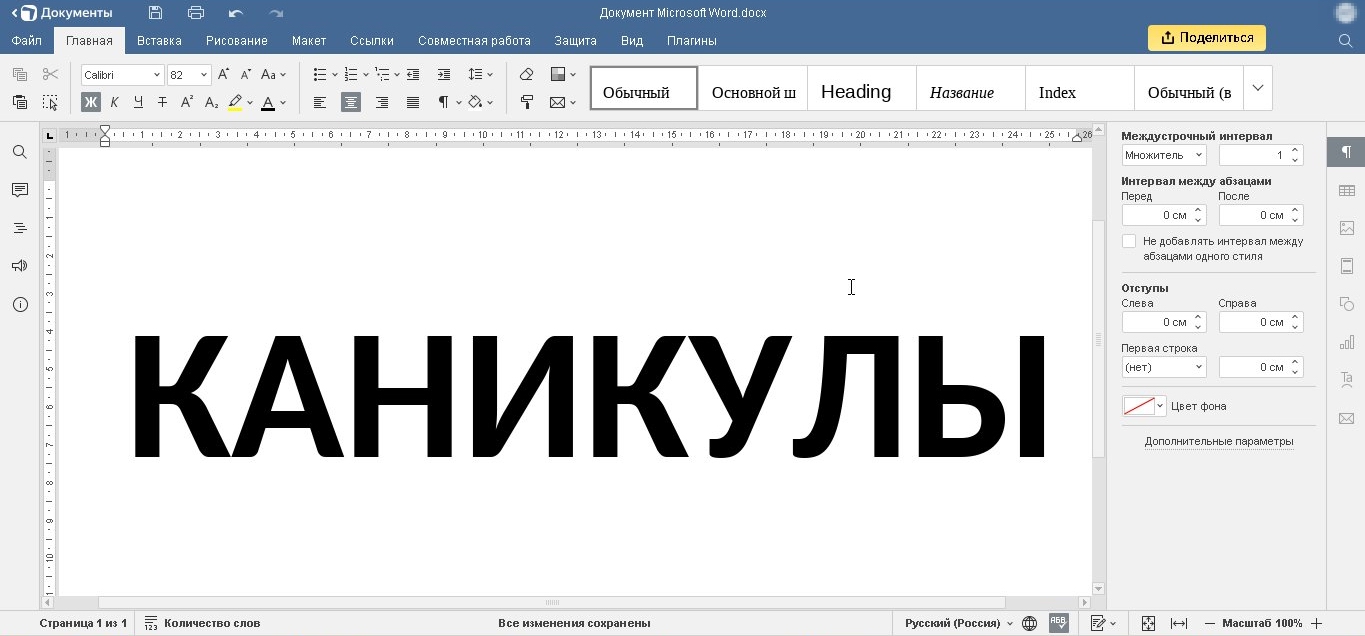Toggle bold formatting for selected text
The width and height of the screenshot is (1365, 636).
point(90,102)
